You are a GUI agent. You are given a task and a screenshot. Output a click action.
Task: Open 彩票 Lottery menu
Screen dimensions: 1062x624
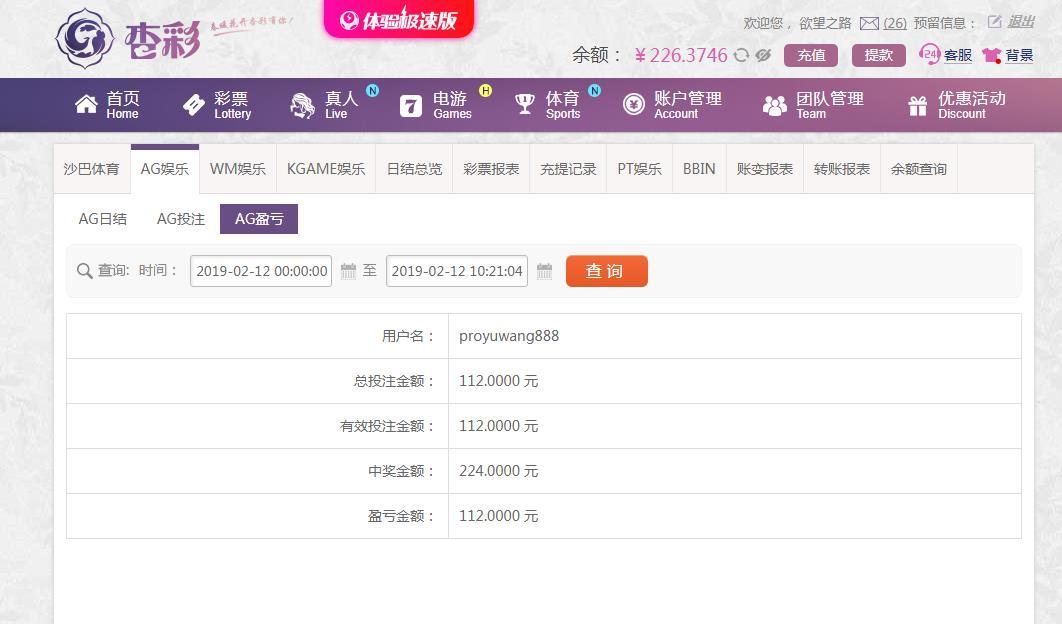(x=232, y=104)
